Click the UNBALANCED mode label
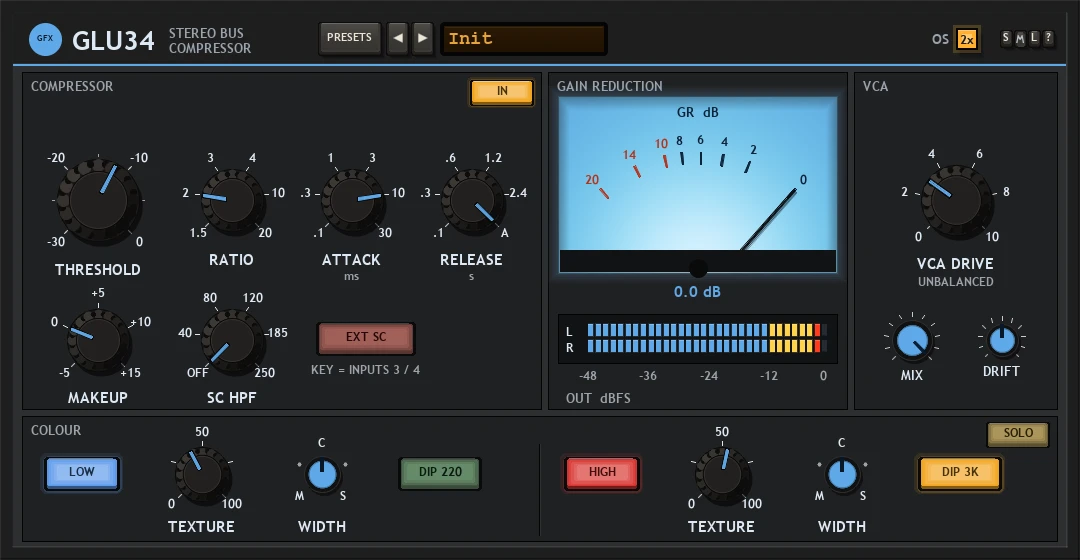 point(955,282)
